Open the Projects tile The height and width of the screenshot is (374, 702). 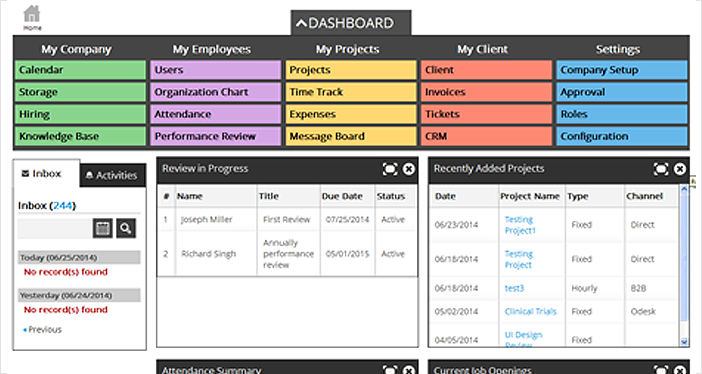[x=351, y=70]
